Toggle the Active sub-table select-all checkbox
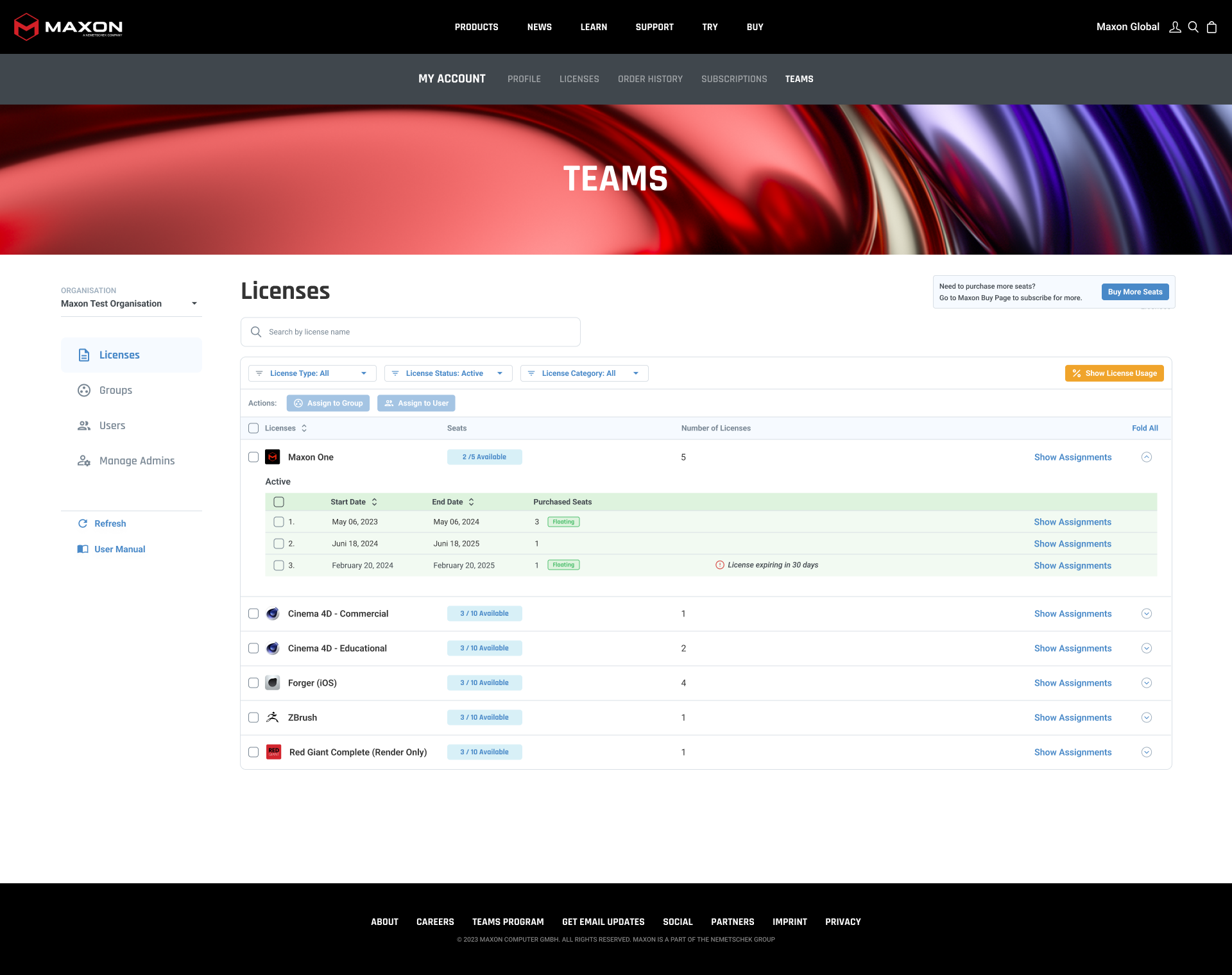The width and height of the screenshot is (1232, 975). point(278,502)
